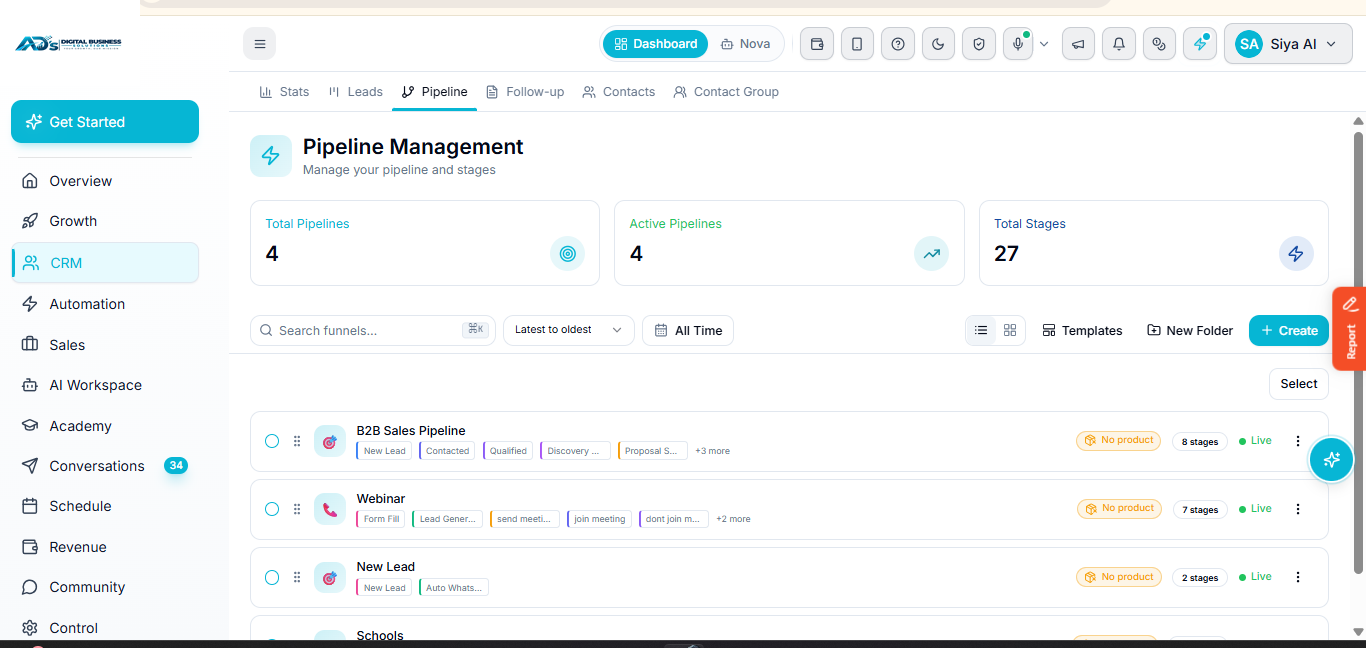The width and height of the screenshot is (1366, 648).
Task: Click the B2B Sales Pipeline drag handle
Action: click(x=297, y=441)
